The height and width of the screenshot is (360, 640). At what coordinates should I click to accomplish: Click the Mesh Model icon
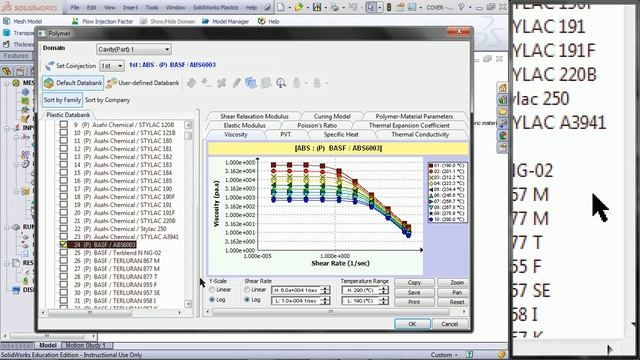click(7, 21)
